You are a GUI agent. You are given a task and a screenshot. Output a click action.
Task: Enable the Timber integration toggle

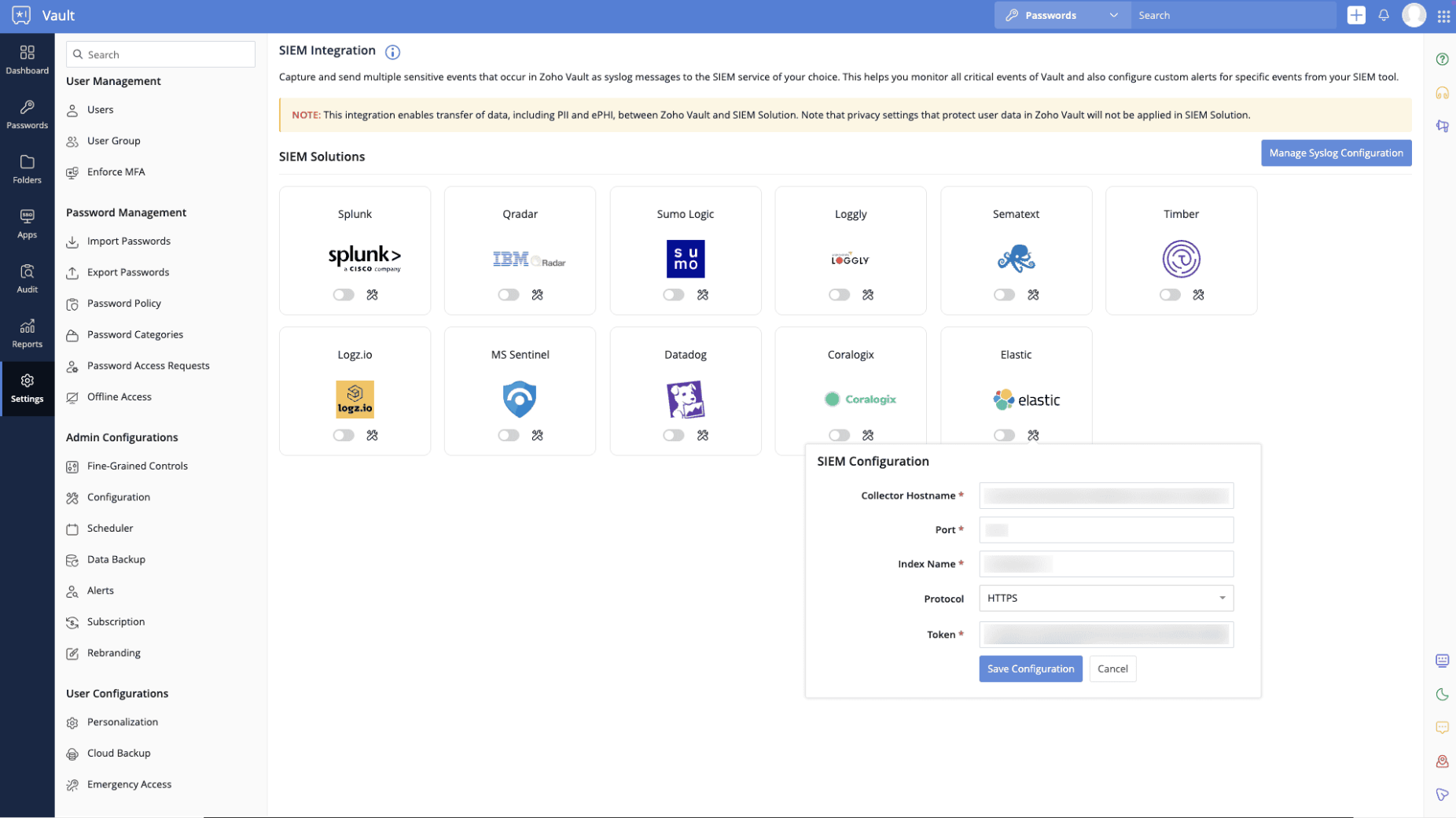[x=1170, y=295]
